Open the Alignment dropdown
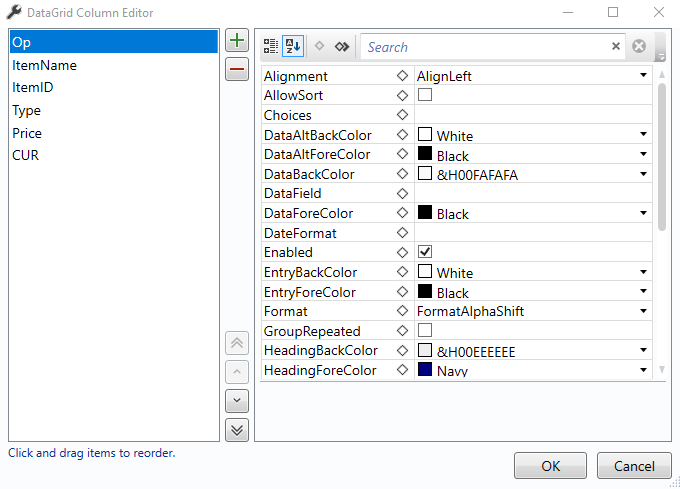This screenshot has height=489, width=680. [x=644, y=75]
